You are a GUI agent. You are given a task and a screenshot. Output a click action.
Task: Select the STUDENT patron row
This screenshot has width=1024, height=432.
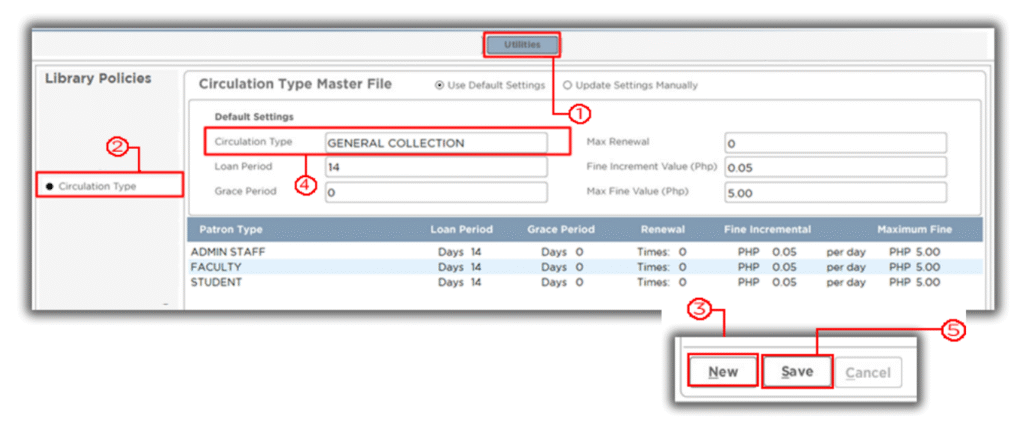[x=217, y=282]
